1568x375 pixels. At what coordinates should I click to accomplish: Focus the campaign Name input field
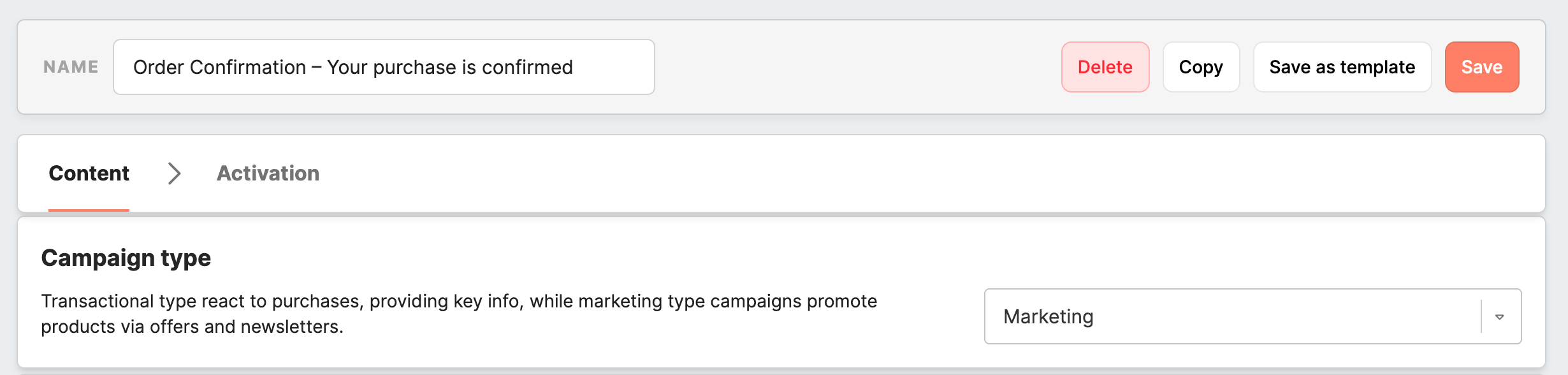pos(612,67)
